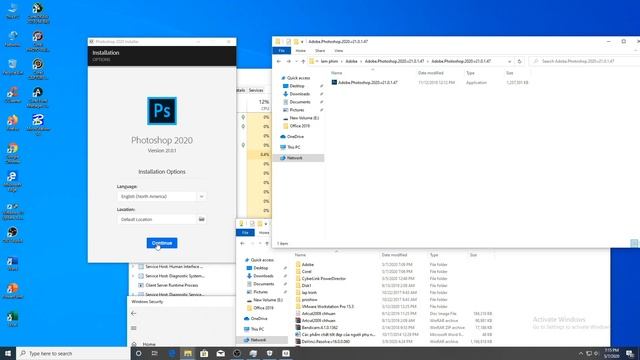Open Share tab in Adobe.Photoshop explorer window
Screen dimensions: 640x360
(x=320, y=51)
